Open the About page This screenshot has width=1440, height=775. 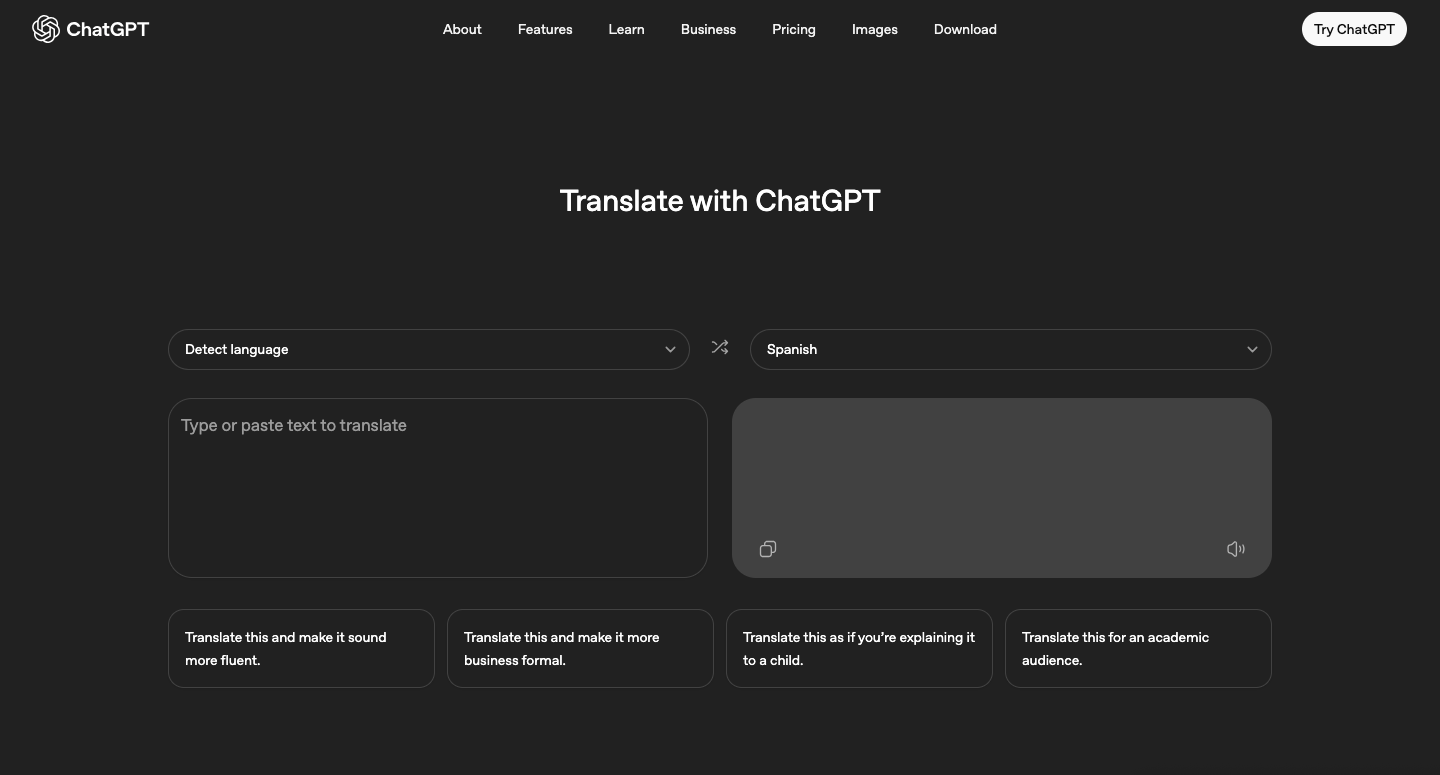click(x=462, y=29)
